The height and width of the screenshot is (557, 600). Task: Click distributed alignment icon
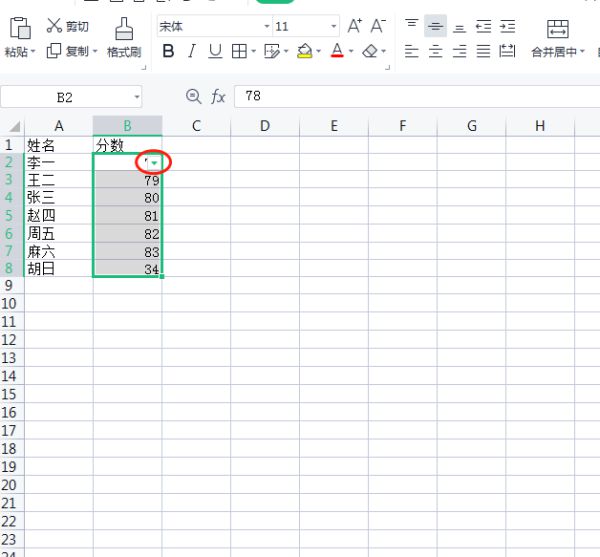507,51
